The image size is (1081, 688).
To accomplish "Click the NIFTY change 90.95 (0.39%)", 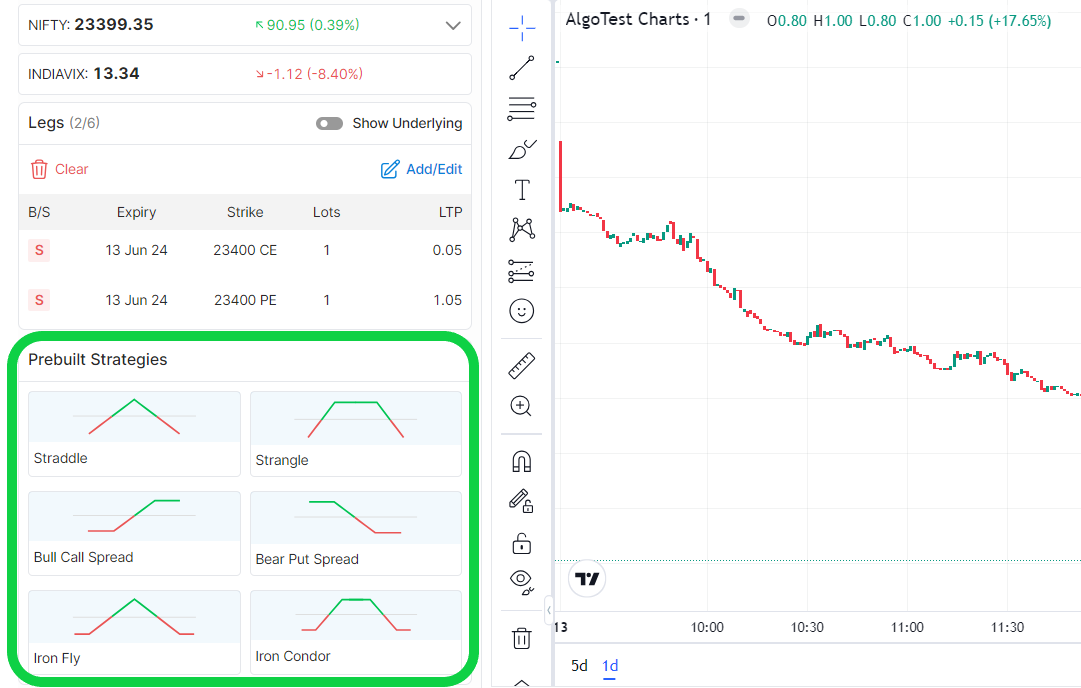I will tap(307, 25).
